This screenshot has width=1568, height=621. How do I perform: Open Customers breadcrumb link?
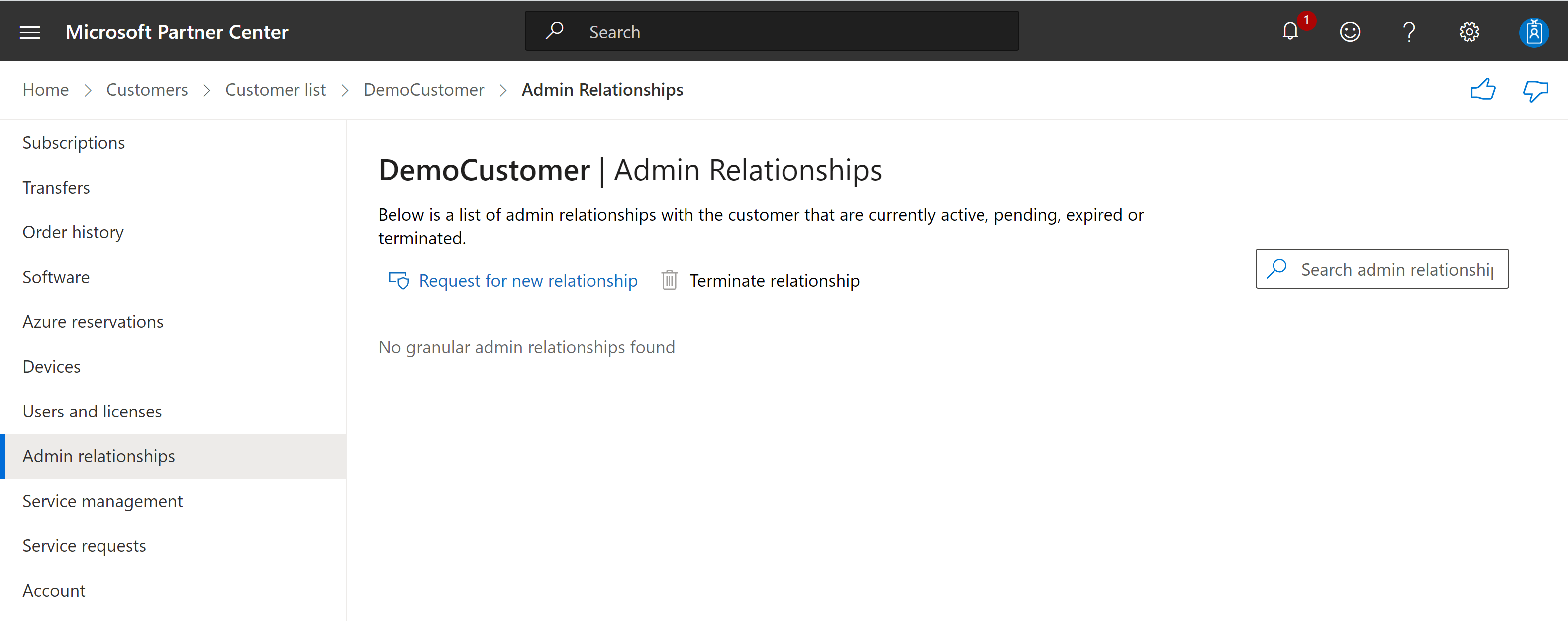tap(147, 90)
